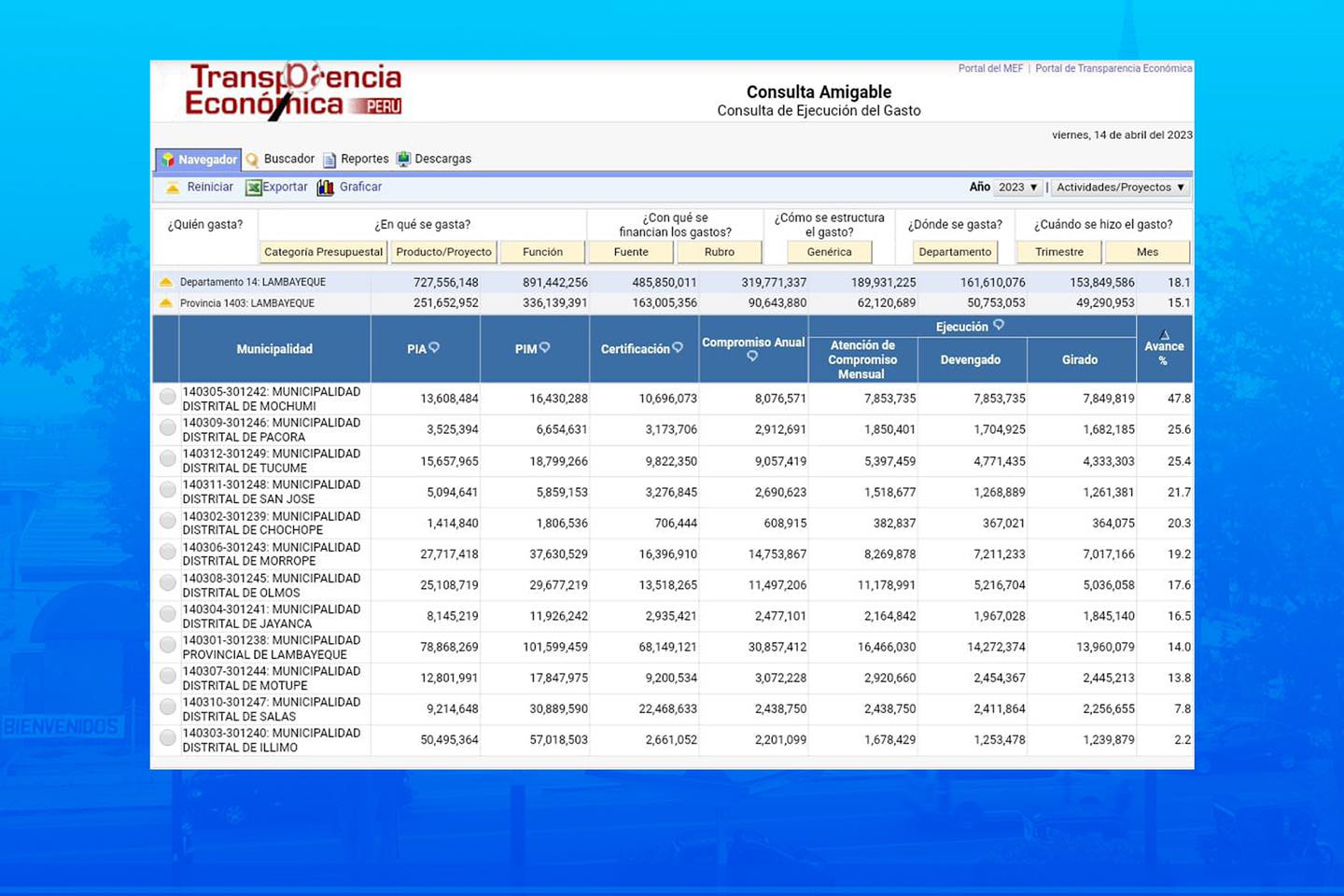
Task: Open the Navegador tab
Action: point(198,160)
